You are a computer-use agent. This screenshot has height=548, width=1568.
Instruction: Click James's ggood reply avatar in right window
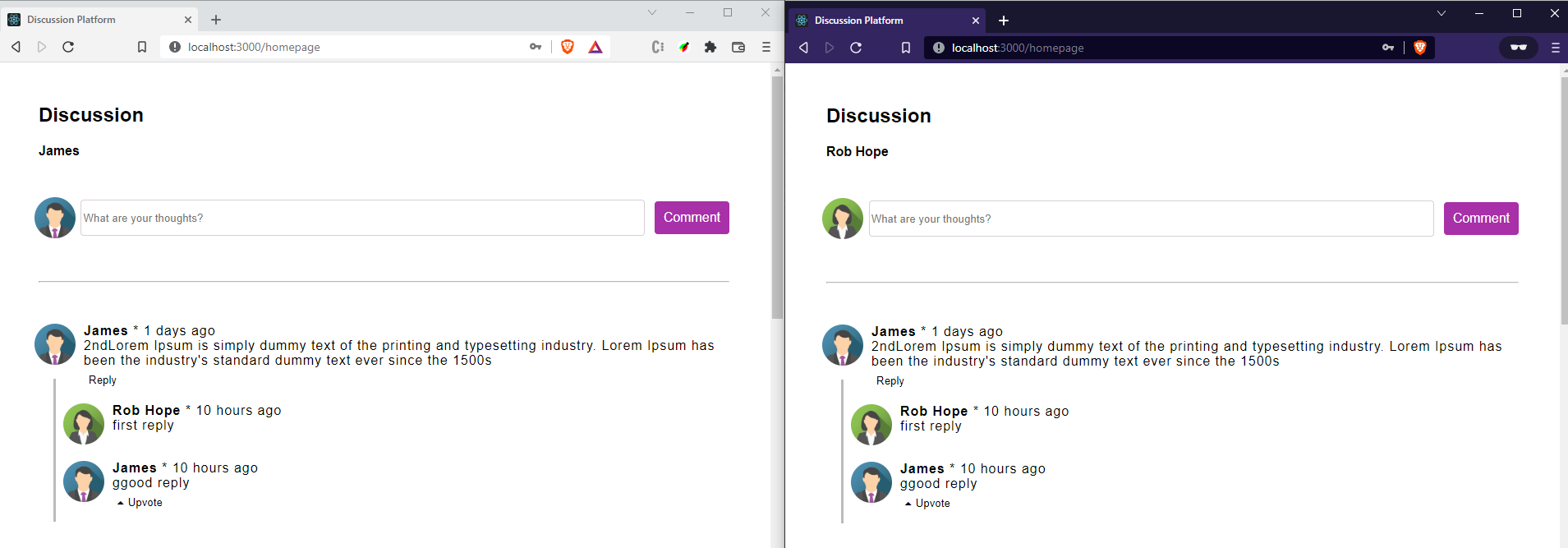(x=871, y=482)
